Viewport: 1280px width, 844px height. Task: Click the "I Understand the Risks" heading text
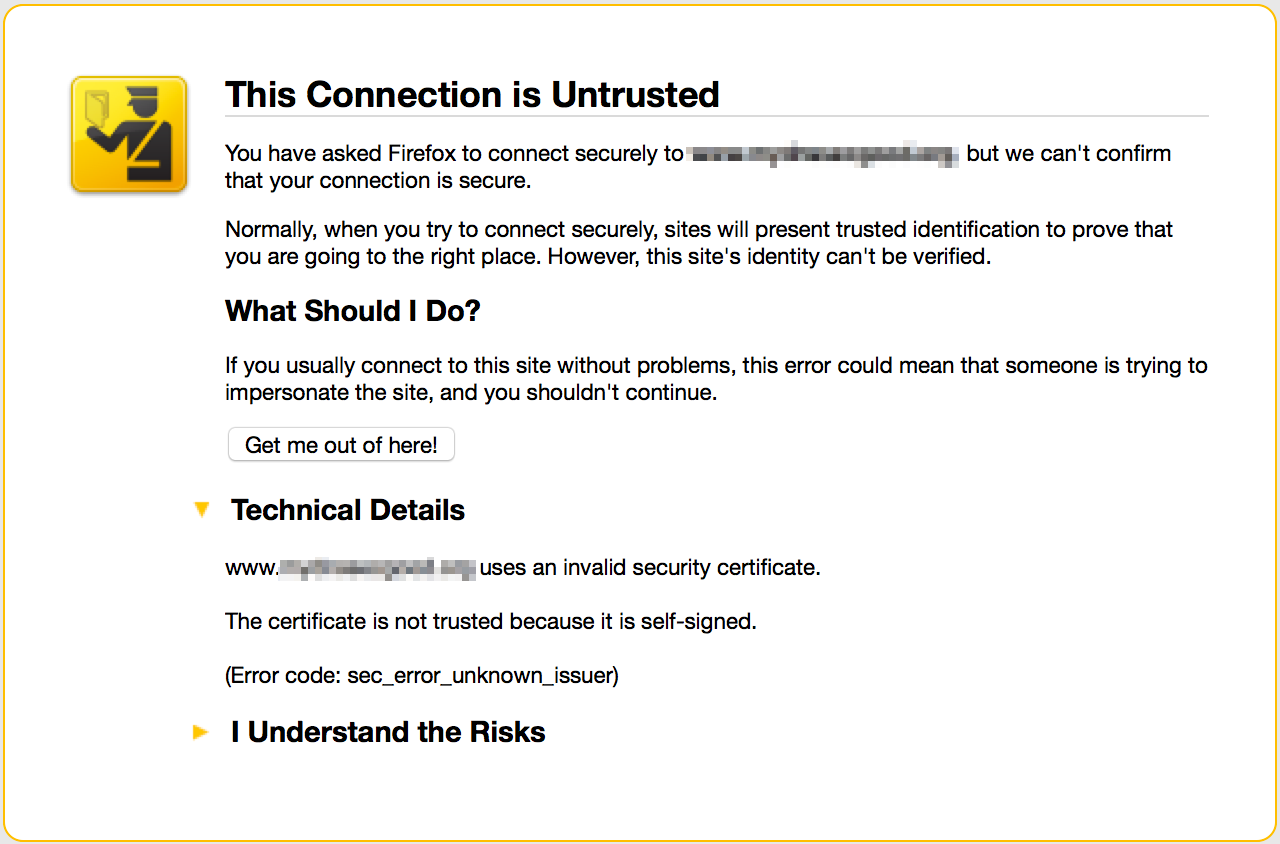click(388, 732)
